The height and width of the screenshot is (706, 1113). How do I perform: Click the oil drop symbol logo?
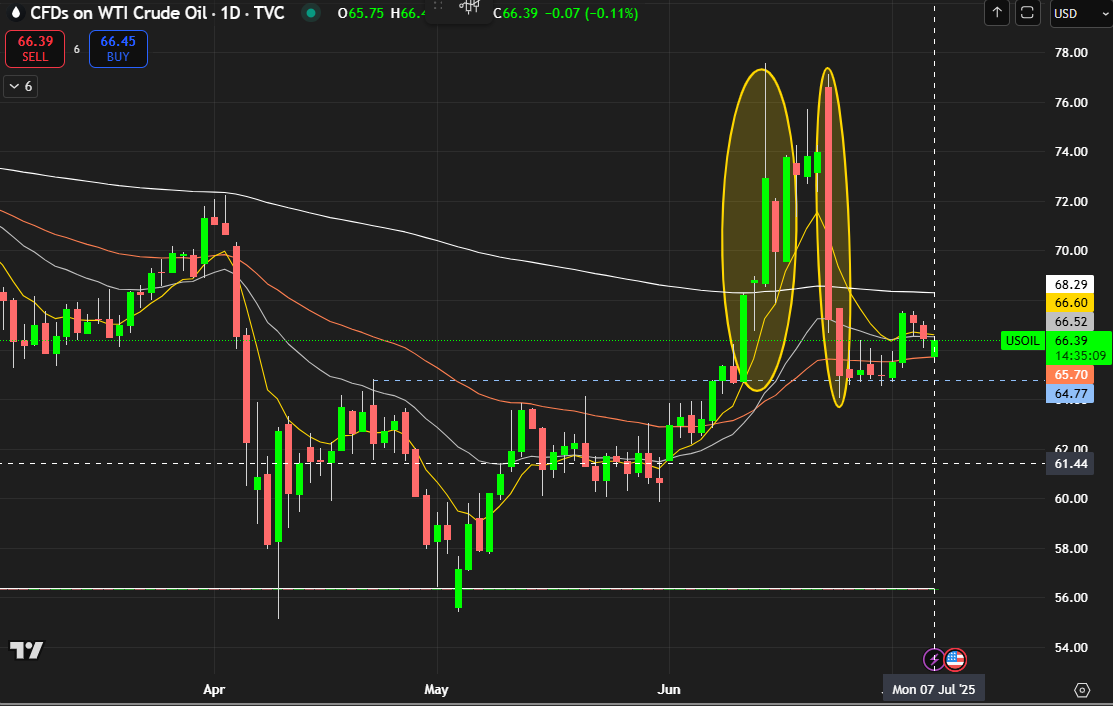[x=16, y=13]
